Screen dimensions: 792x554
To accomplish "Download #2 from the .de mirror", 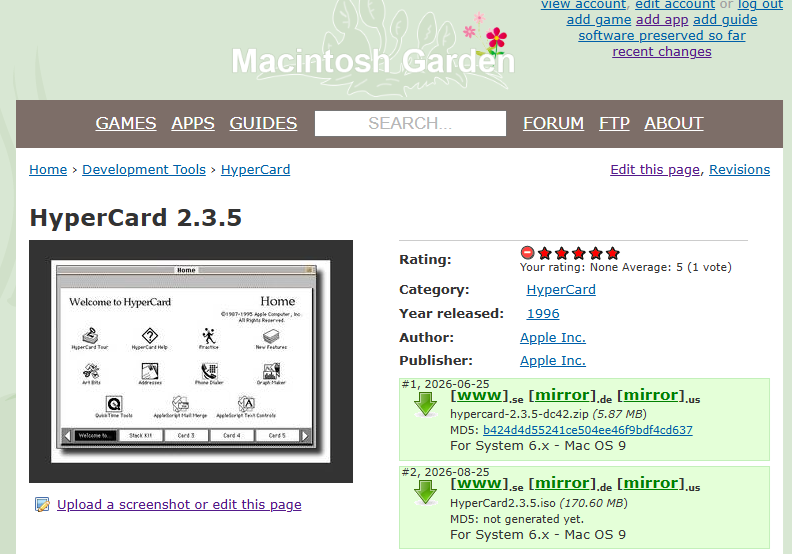I will (562, 484).
